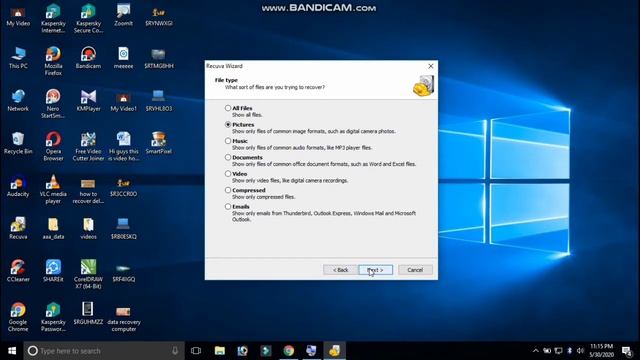Viewport: 640px width, 360px height.
Task: Select the Video radio option
Action: tap(228, 173)
